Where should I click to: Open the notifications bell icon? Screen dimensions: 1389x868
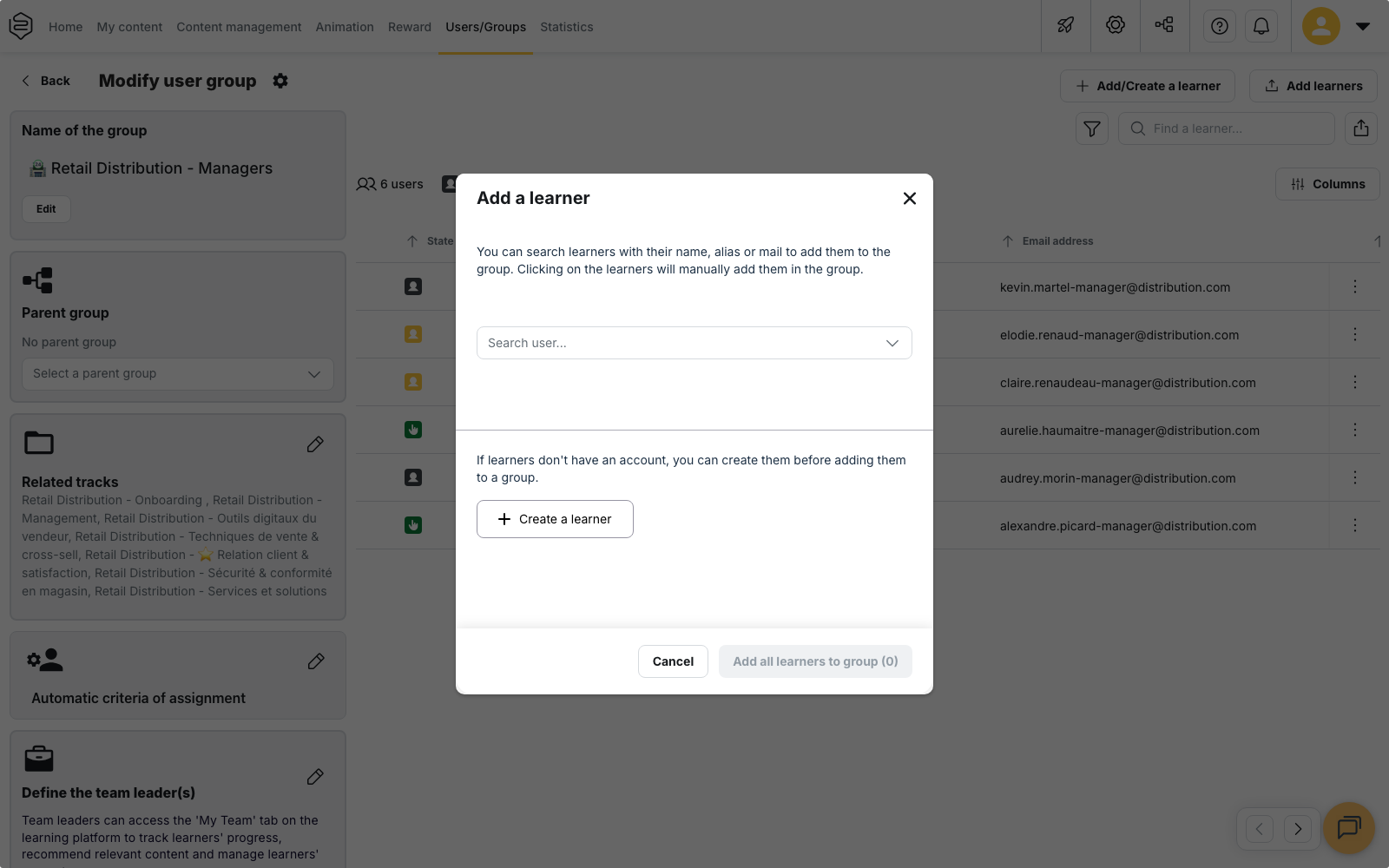1261,26
